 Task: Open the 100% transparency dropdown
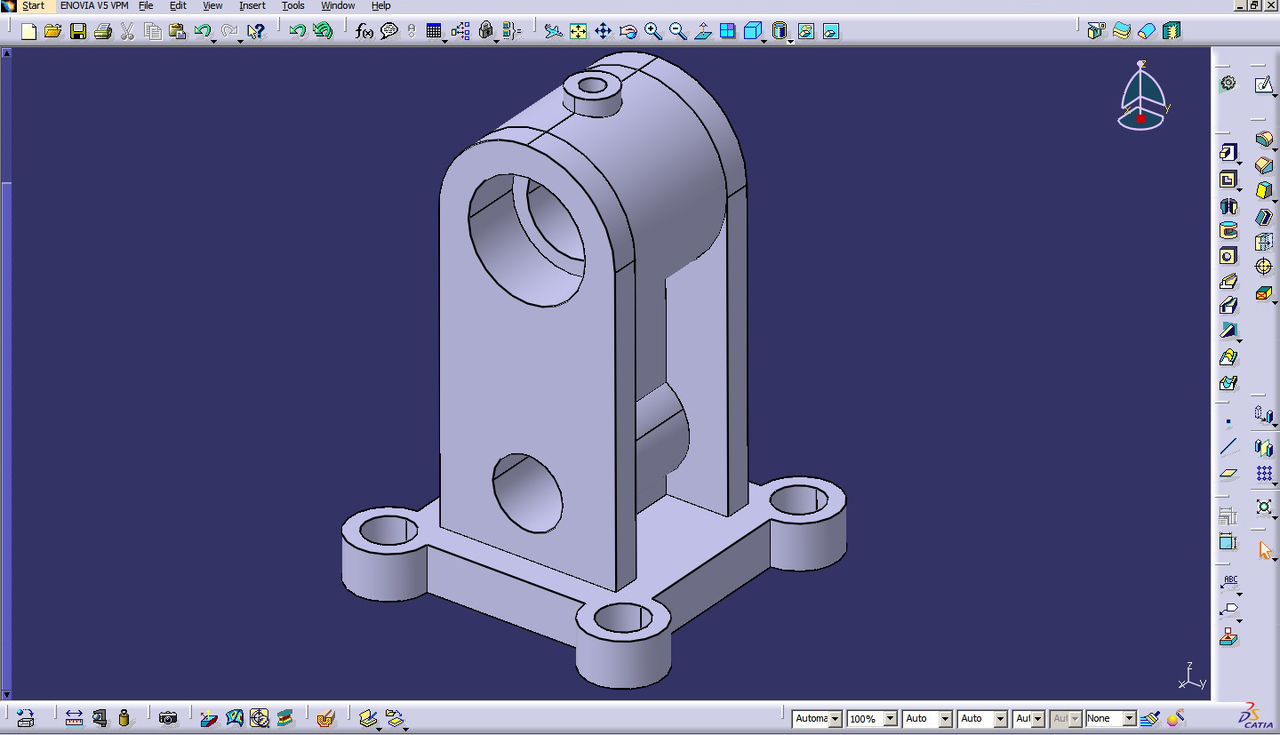(890, 719)
